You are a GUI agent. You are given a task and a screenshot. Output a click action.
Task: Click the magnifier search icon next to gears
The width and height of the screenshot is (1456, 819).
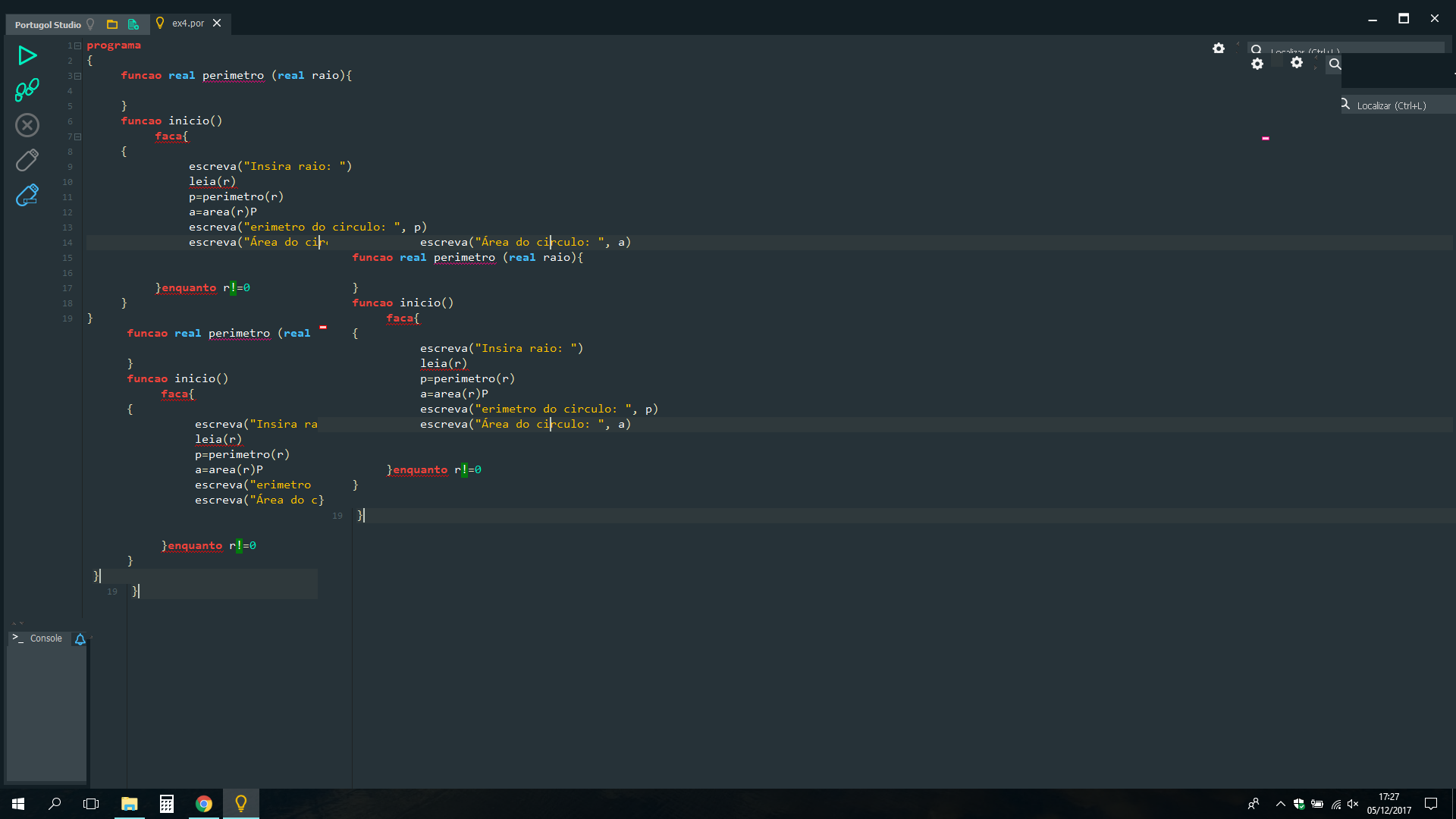1335,64
